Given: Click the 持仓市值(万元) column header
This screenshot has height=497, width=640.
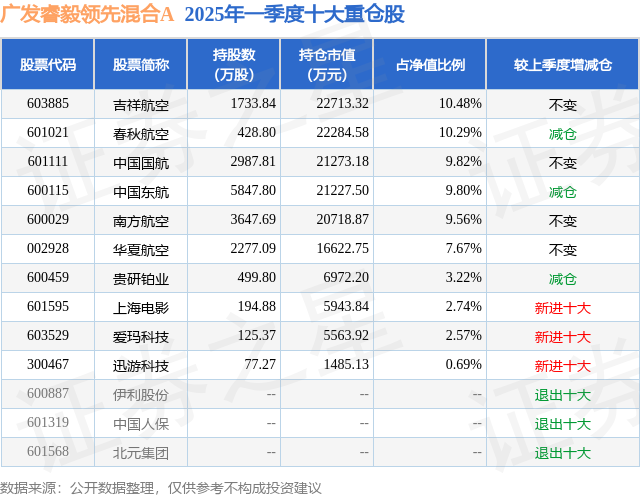Looking at the screenshot, I should (x=327, y=64).
